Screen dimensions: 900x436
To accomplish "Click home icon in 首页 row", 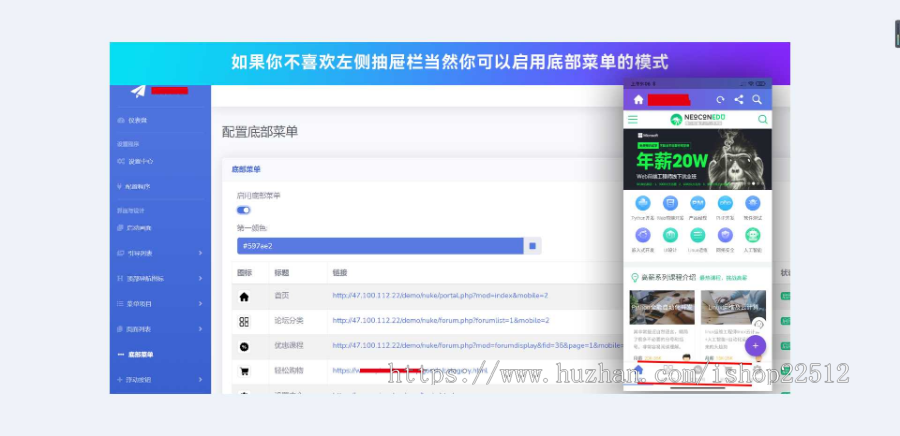I will coord(244,297).
